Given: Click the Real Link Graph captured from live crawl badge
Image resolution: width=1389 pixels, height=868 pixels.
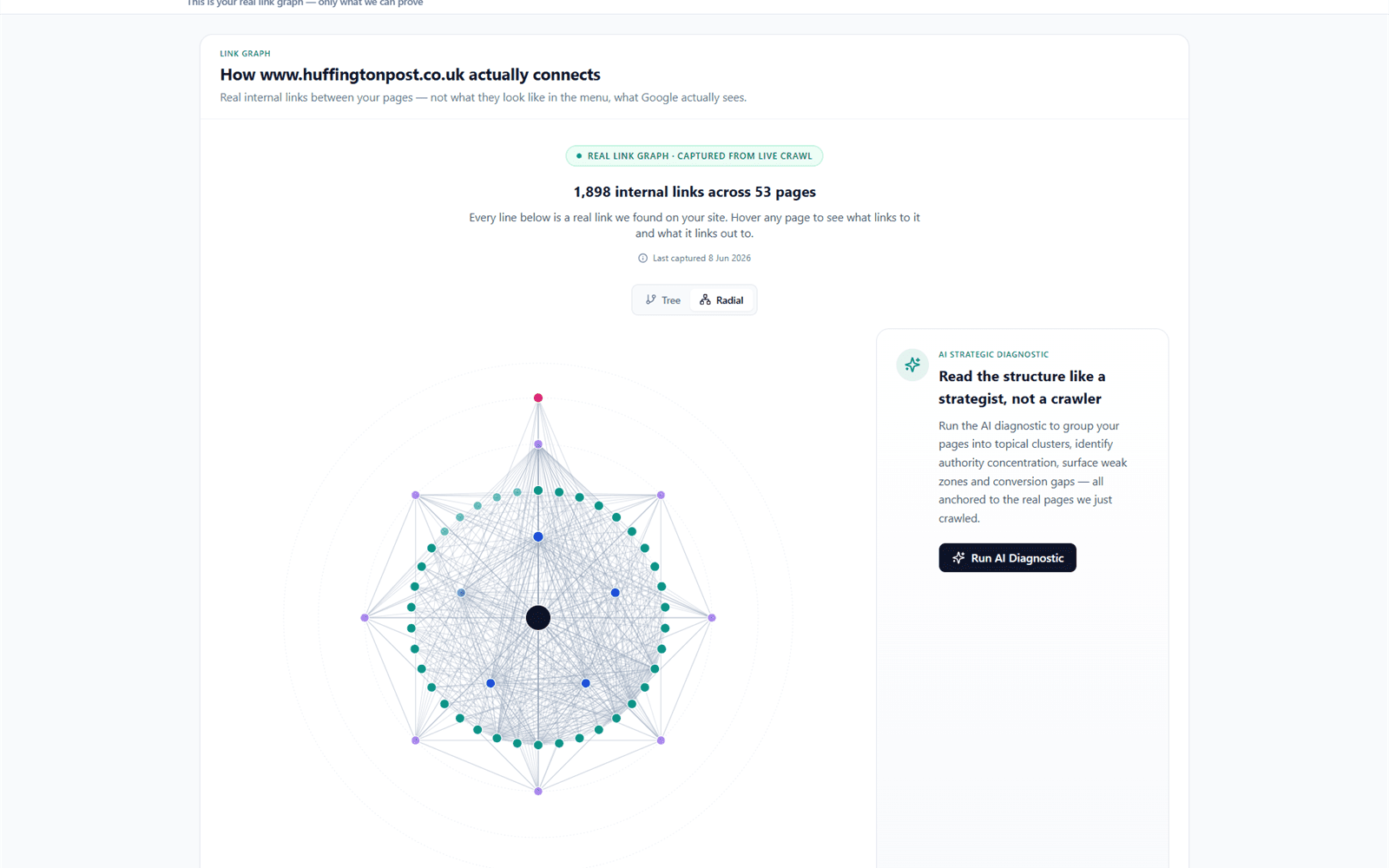Looking at the screenshot, I should point(694,156).
